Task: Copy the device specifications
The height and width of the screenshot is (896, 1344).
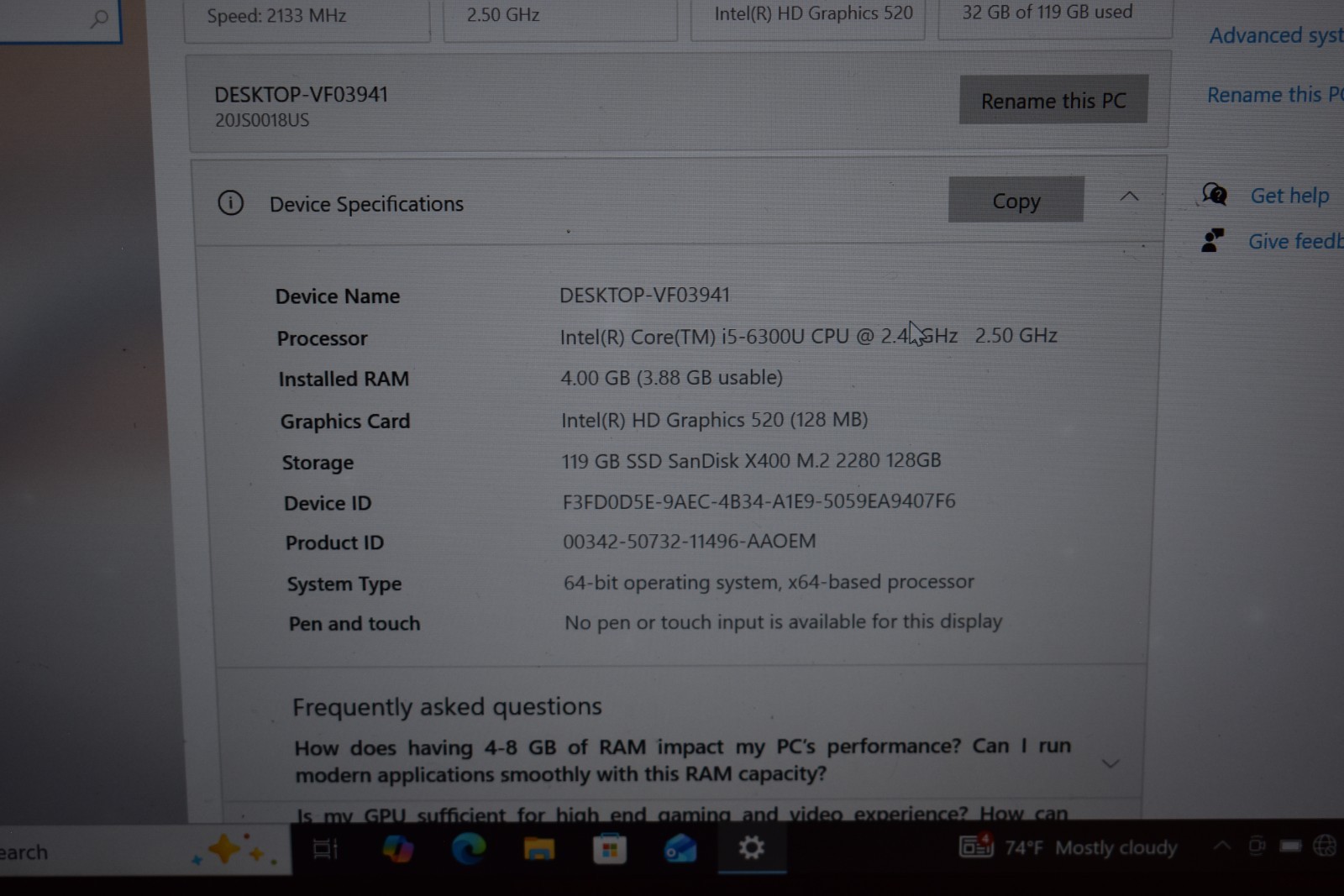Action: click(x=1016, y=200)
